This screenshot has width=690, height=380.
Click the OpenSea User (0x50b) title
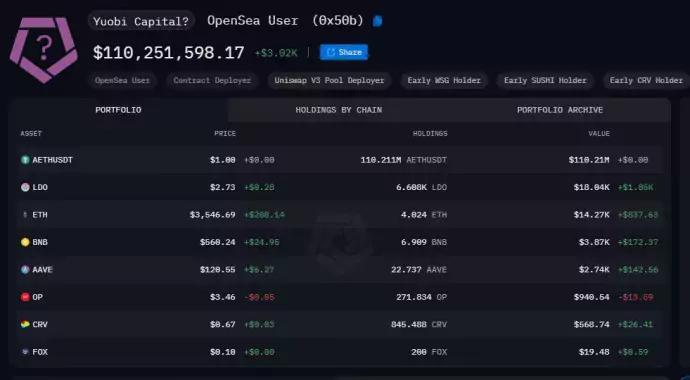click(x=285, y=21)
